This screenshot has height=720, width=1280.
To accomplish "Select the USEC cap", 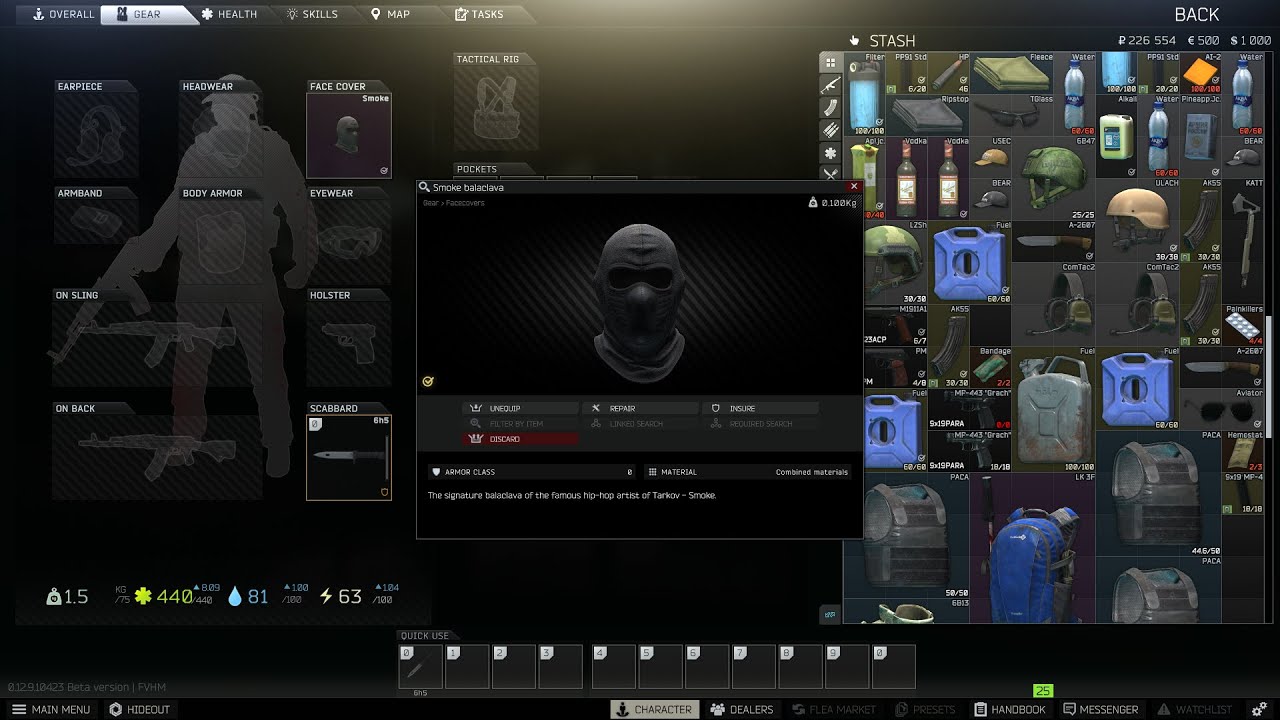I will (x=991, y=157).
